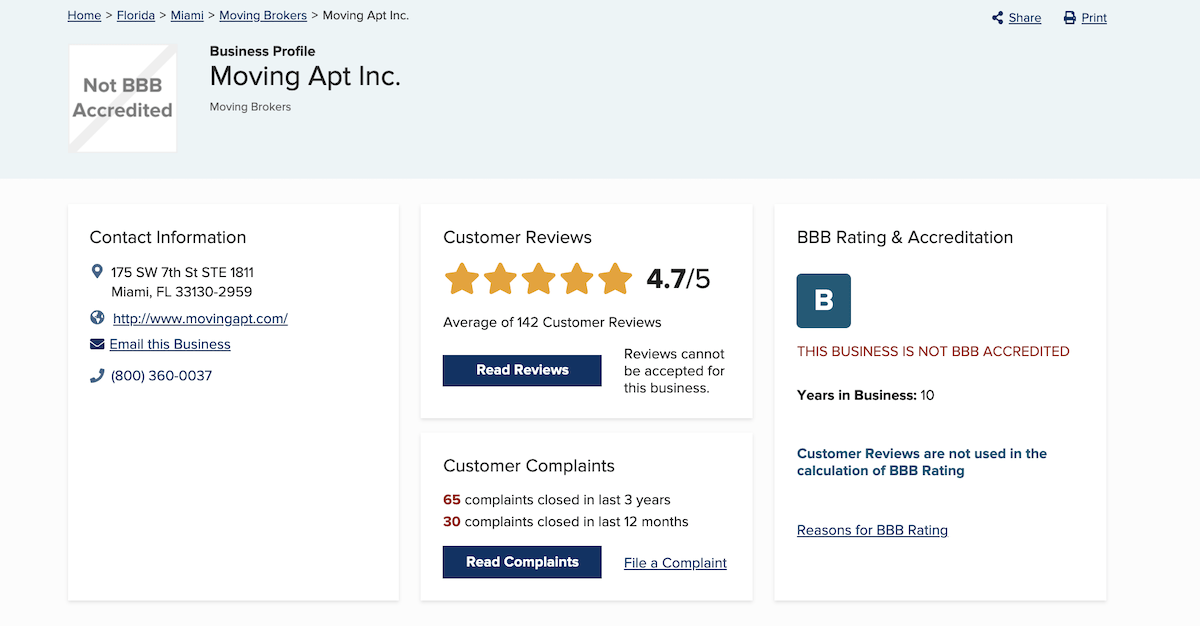
Task: Click the Moving Apt Inc. profile heading
Action: (305, 76)
